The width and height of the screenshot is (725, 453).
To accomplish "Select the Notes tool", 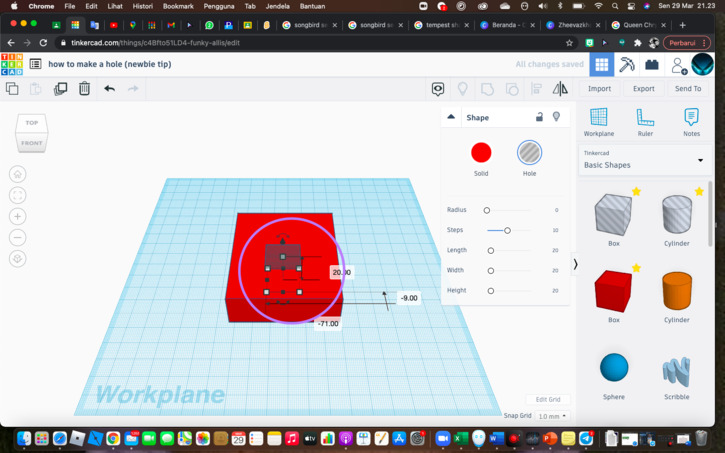I will (691, 122).
